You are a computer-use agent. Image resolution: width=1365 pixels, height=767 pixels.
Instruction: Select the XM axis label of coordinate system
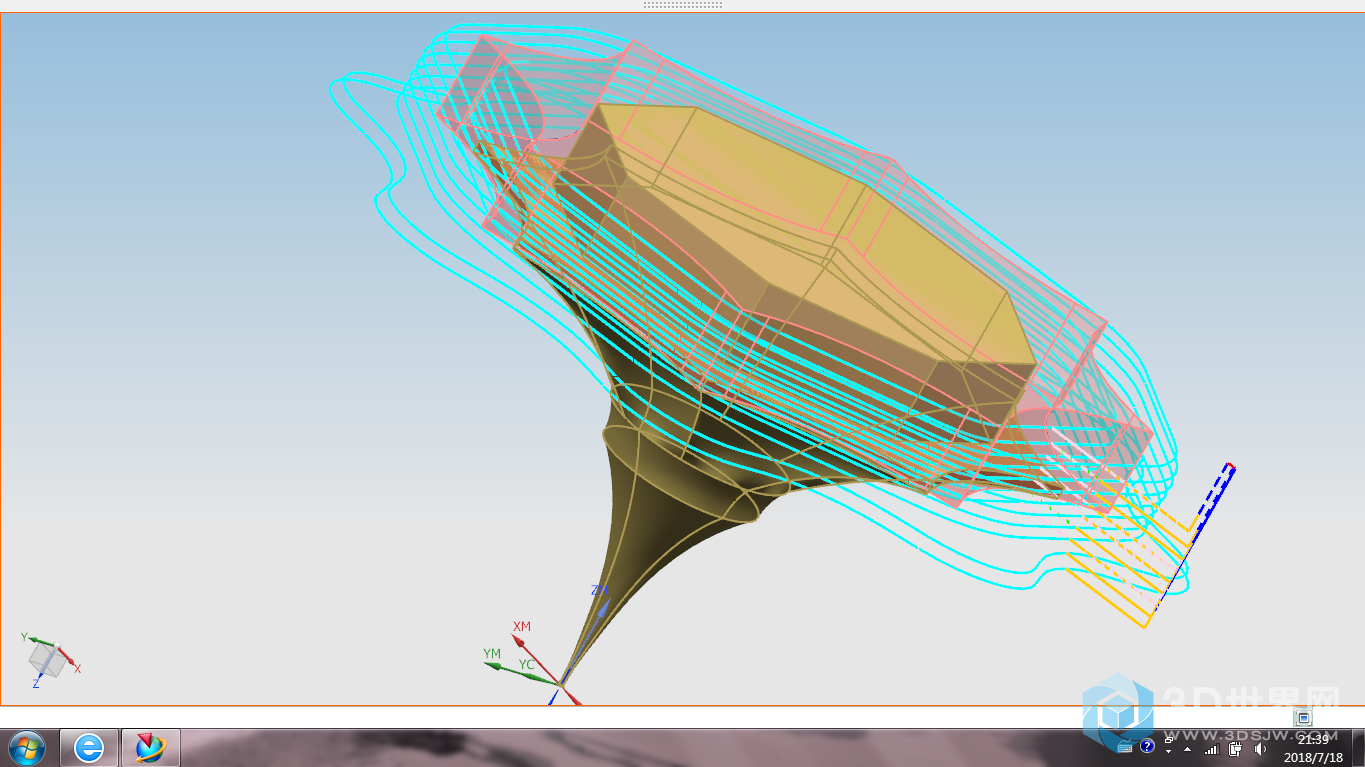click(522, 627)
